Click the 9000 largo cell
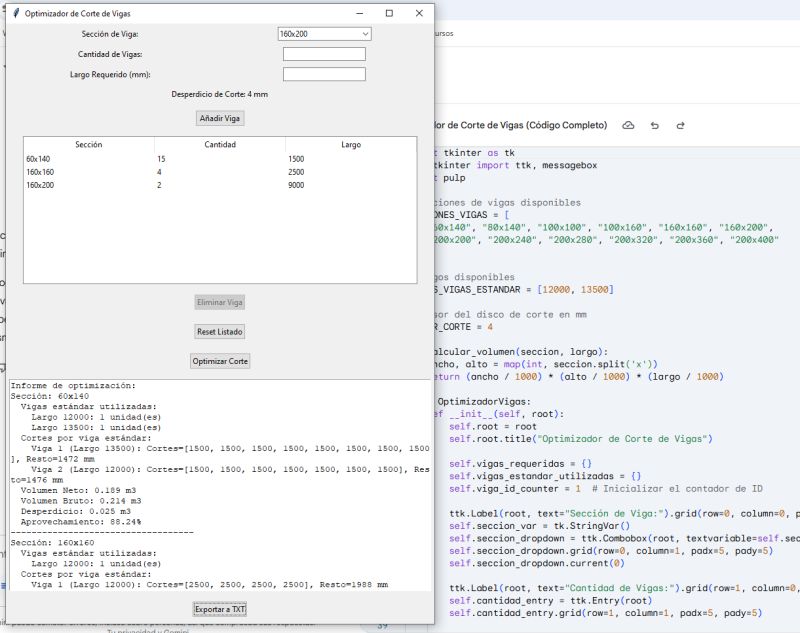800x633 pixels. [296, 185]
